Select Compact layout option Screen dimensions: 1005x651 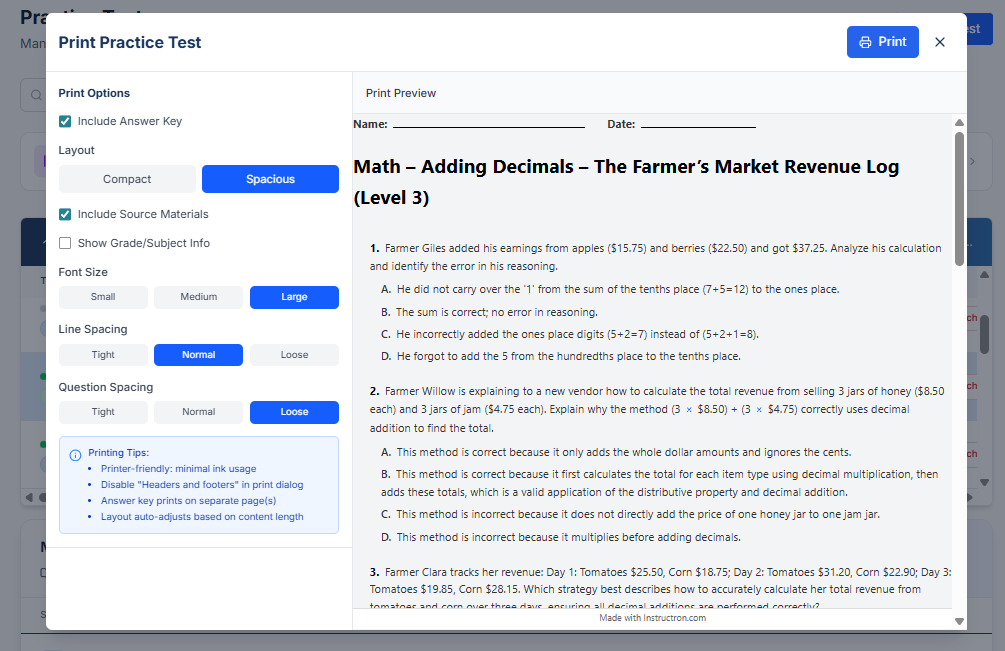coord(127,179)
